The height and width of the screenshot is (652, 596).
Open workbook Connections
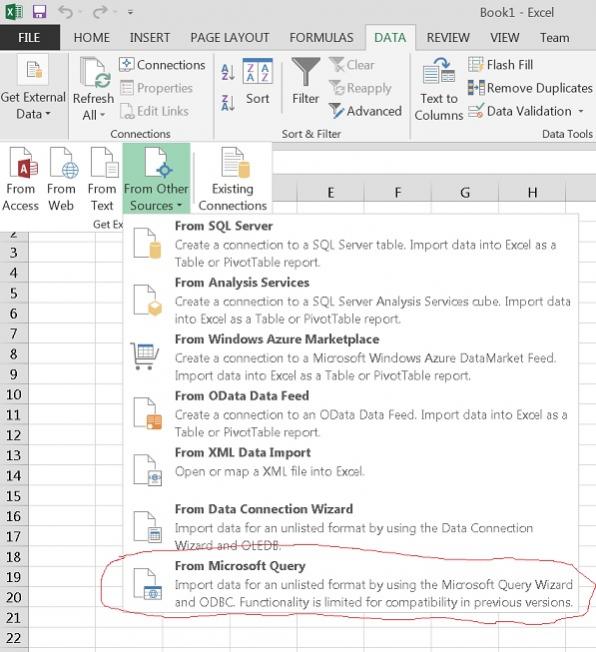162,65
